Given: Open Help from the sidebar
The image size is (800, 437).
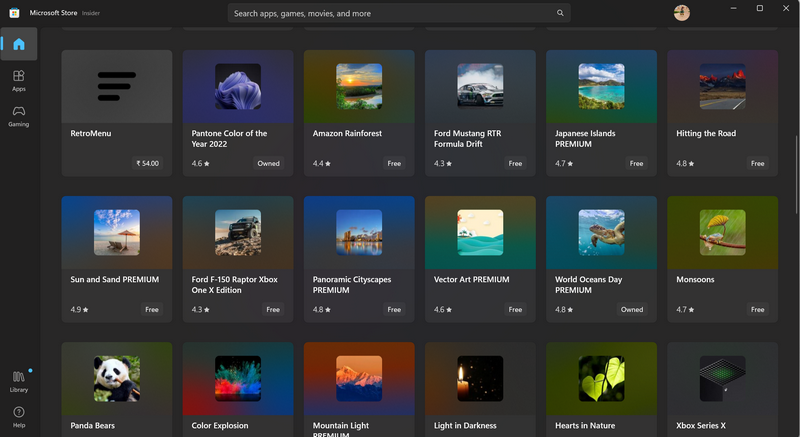Looking at the screenshot, I should [19, 416].
